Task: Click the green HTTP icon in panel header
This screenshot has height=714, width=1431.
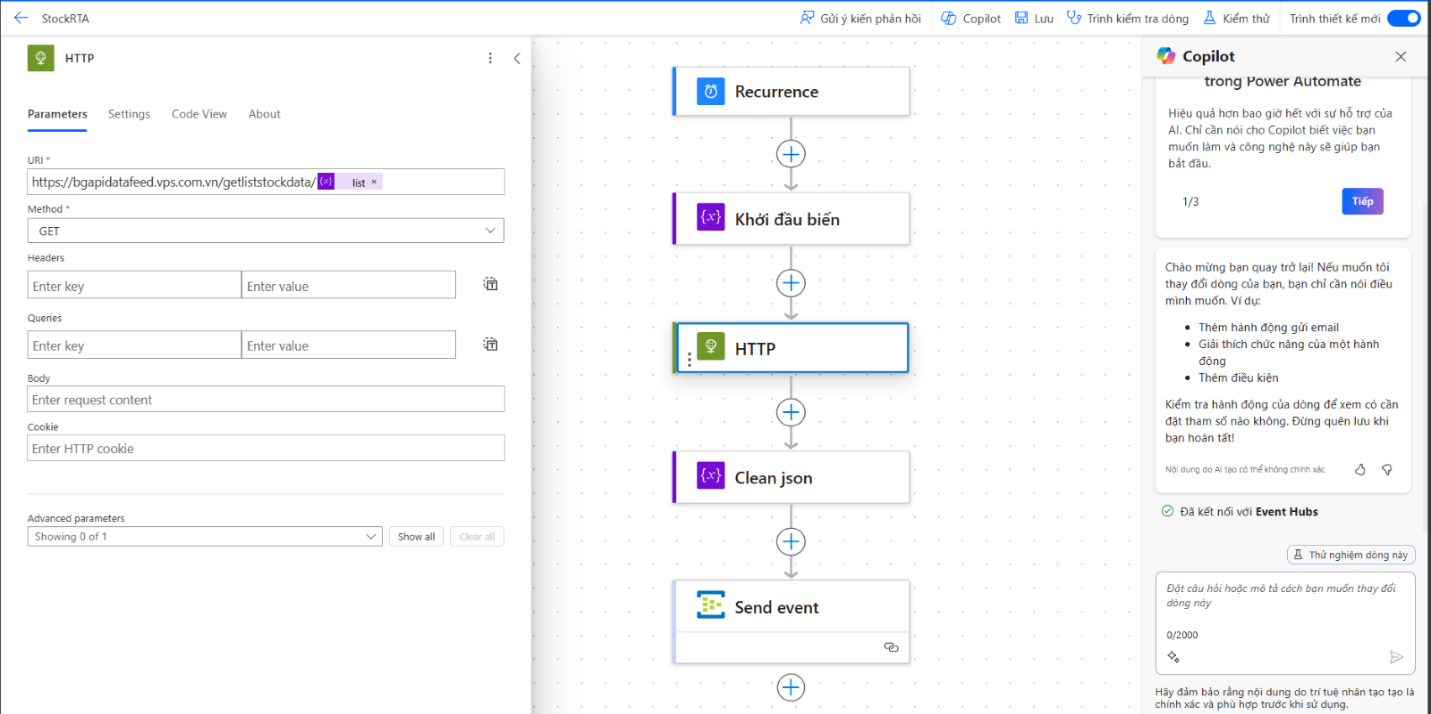Action: [x=41, y=58]
